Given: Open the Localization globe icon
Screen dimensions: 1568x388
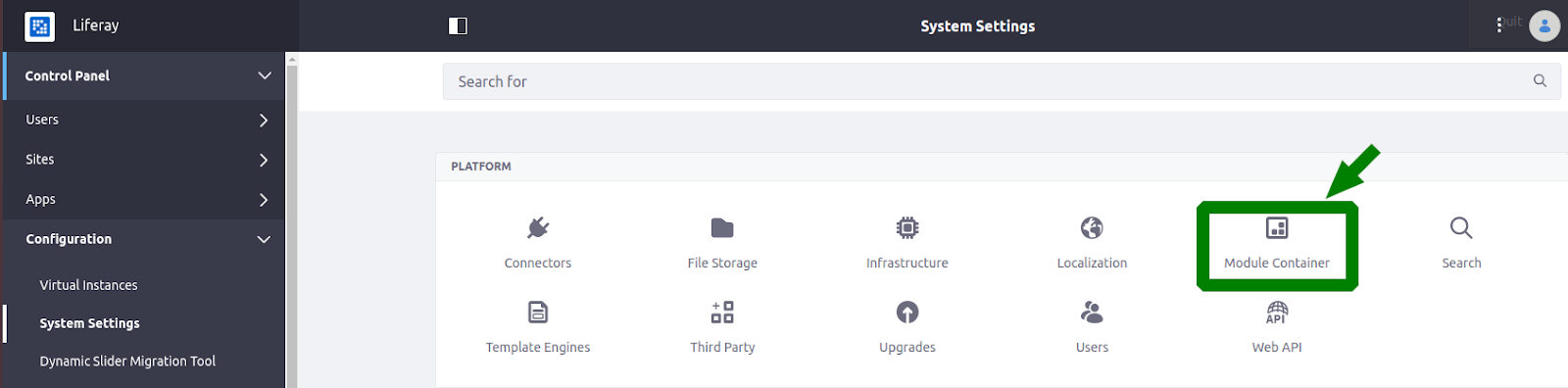Looking at the screenshot, I should pos(1092,228).
